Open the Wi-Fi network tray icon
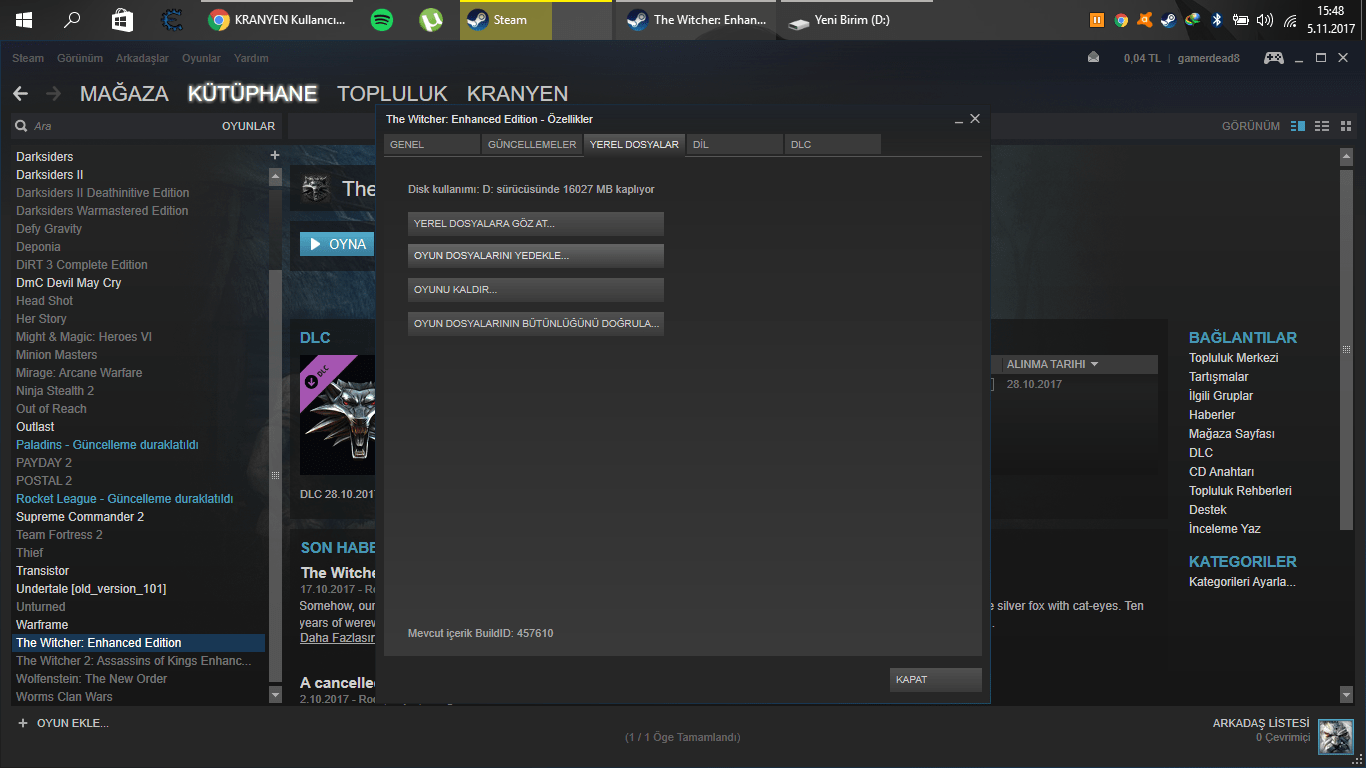The image size is (1366, 768). [x=1290, y=20]
